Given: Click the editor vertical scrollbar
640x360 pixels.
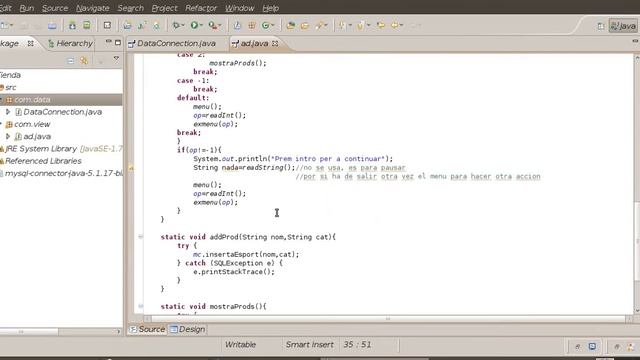Looking at the screenshot, I should click(637, 241).
